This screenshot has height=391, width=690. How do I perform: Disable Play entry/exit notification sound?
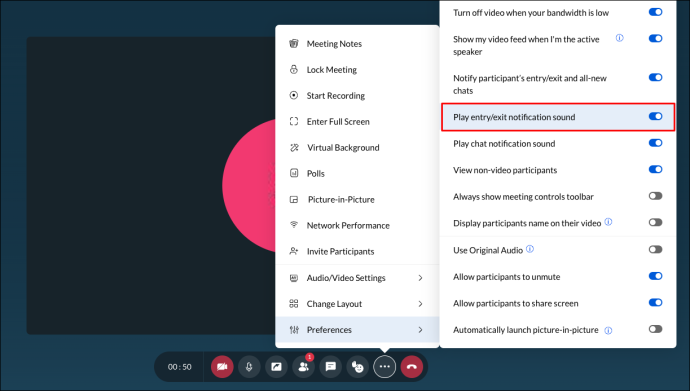click(655, 116)
